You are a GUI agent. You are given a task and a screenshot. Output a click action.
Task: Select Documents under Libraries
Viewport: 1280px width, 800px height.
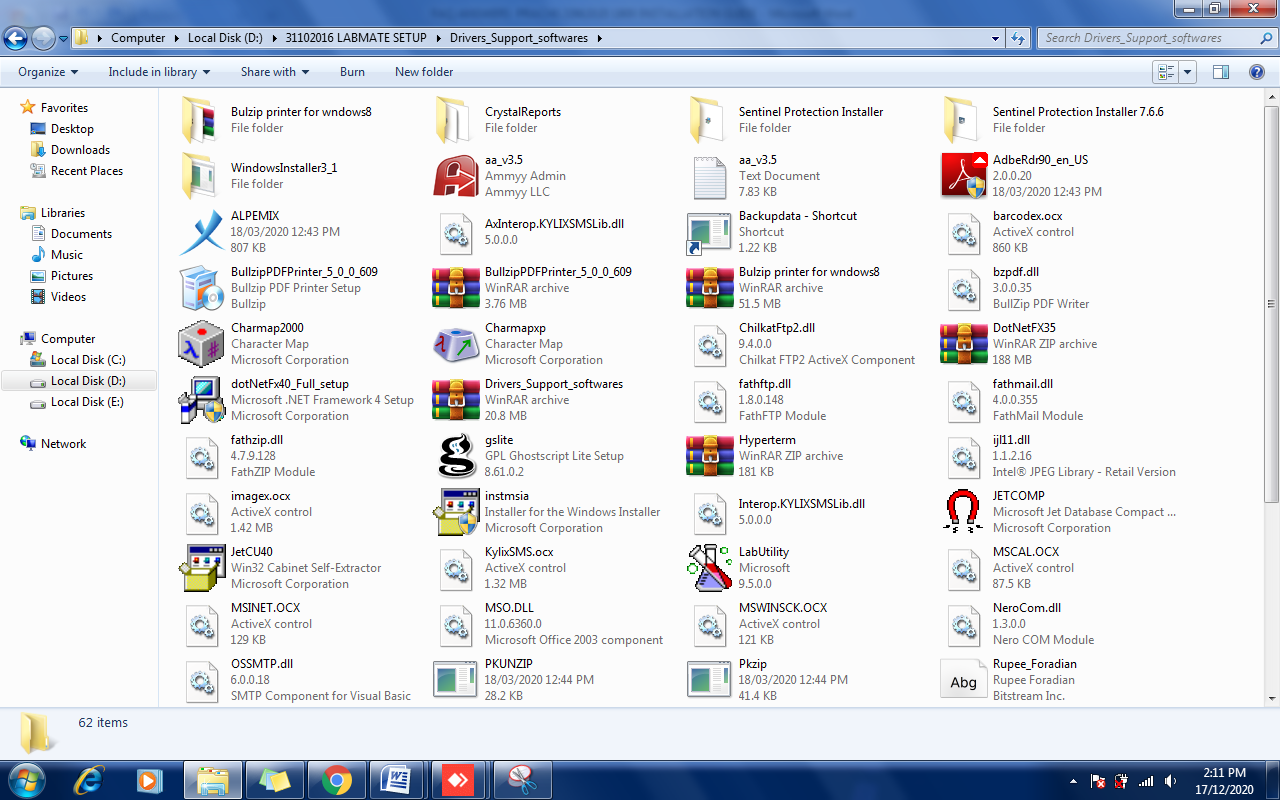81,234
